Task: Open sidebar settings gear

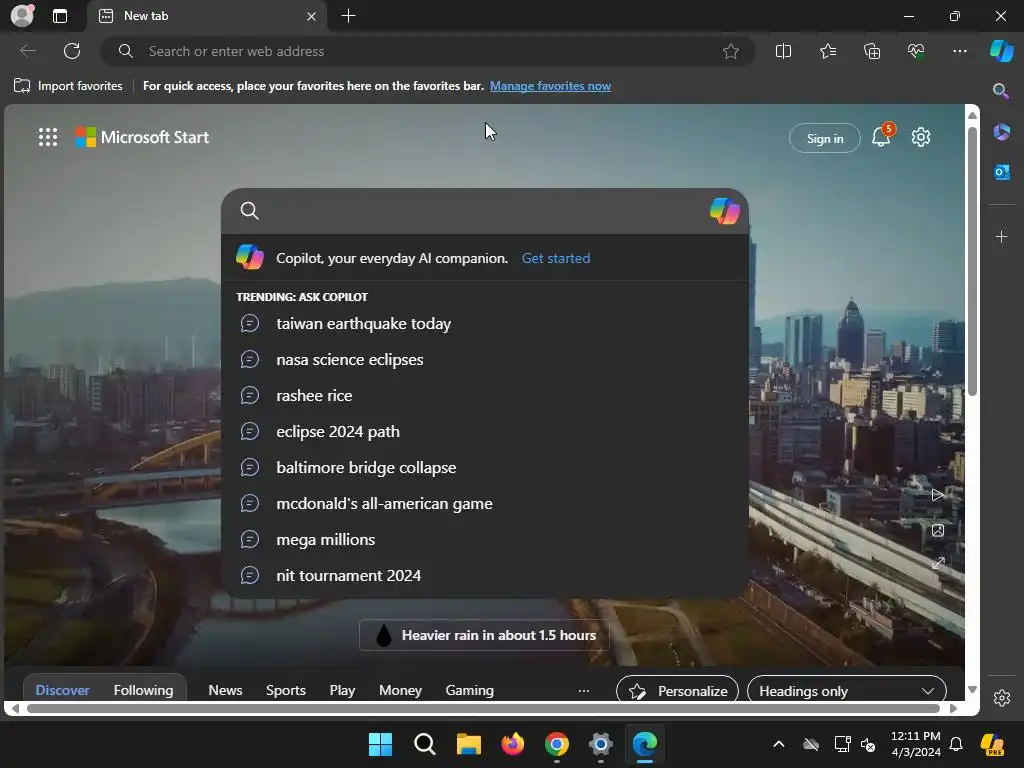Action: click(x=1001, y=698)
